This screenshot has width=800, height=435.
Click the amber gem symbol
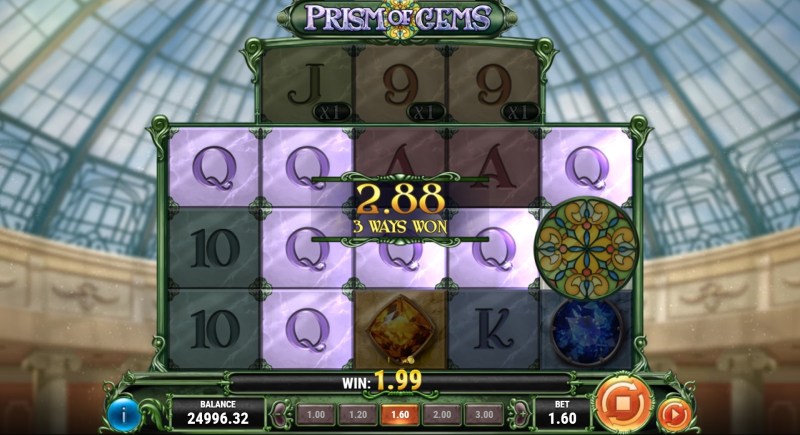pos(400,329)
